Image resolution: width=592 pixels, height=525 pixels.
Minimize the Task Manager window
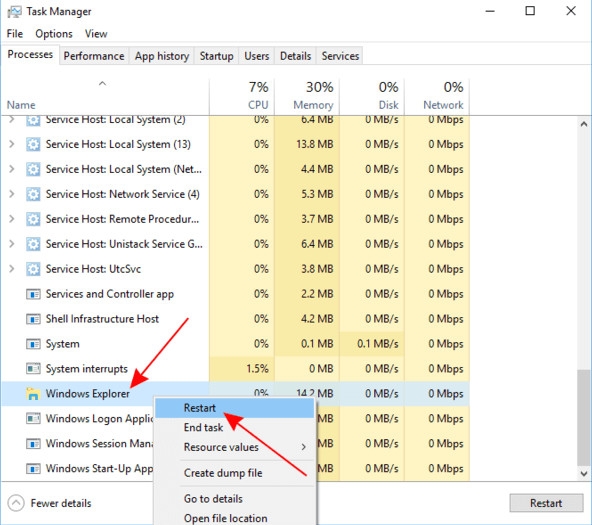pos(490,11)
